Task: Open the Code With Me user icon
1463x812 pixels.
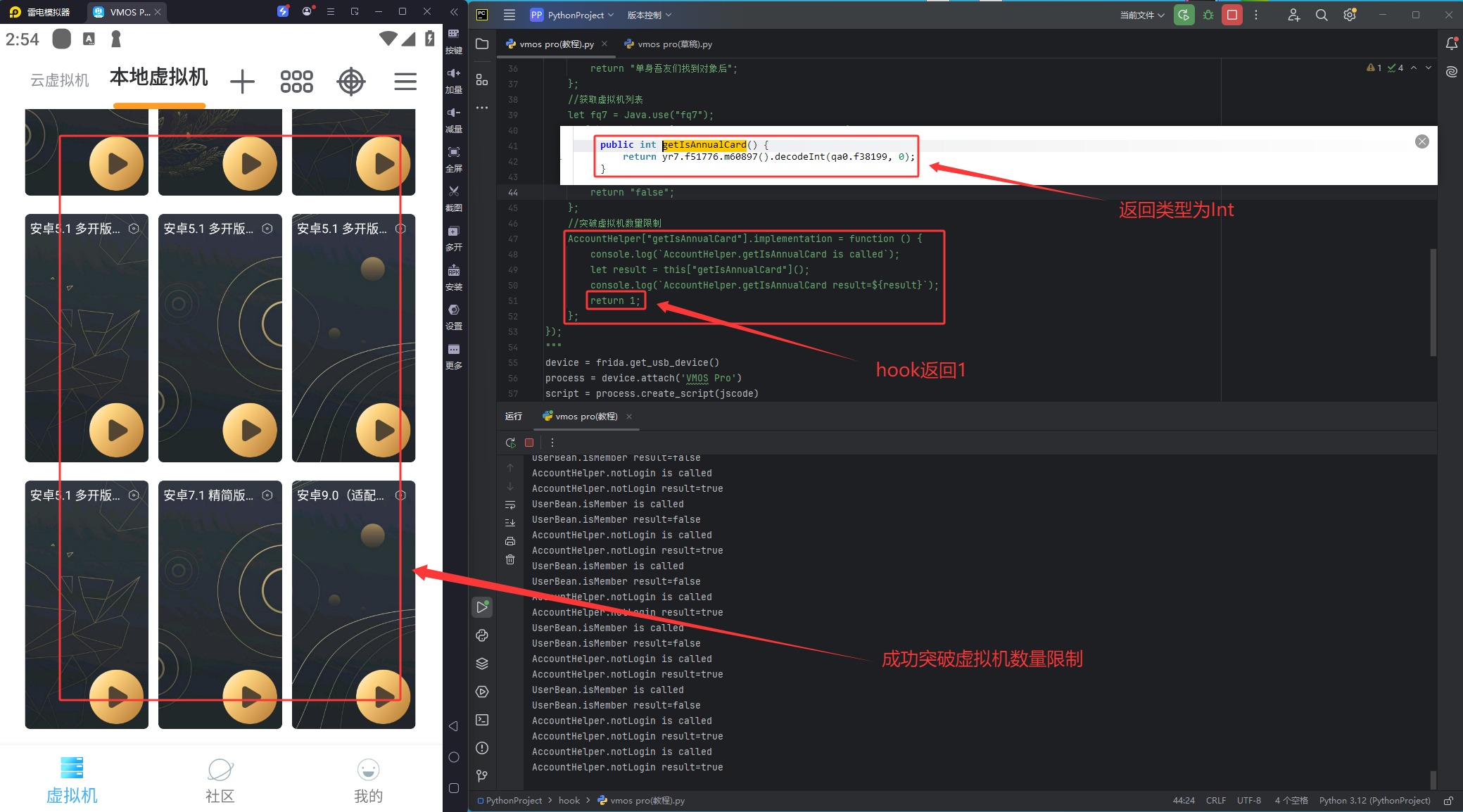Action: 1293,15
